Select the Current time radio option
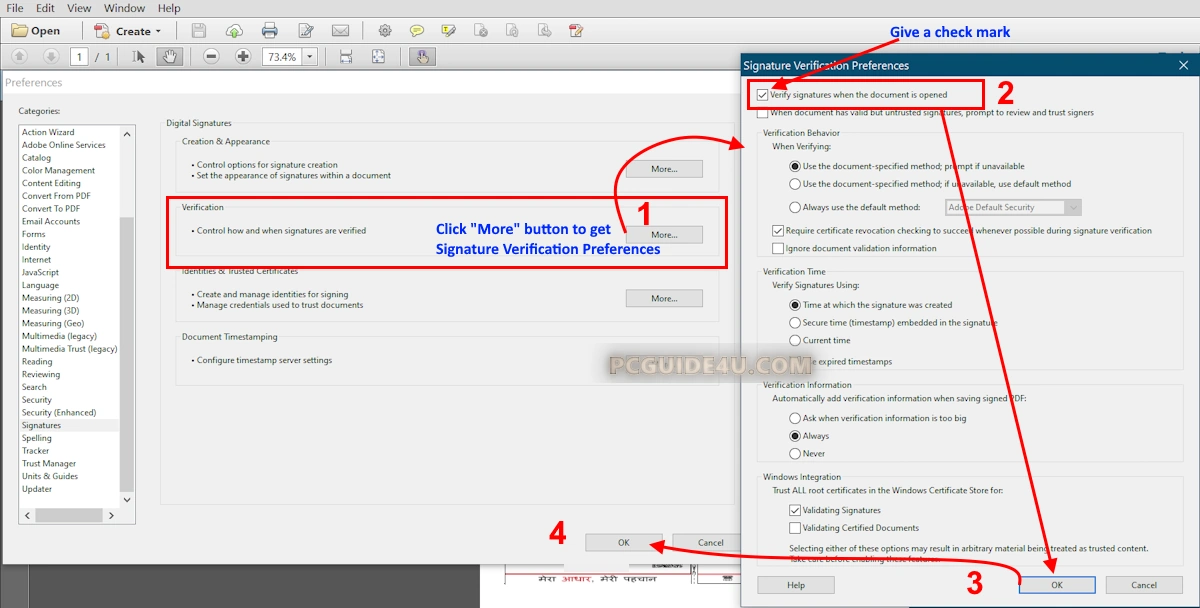Image resolution: width=1200 pixels, height=608 pixels. [795, 341]
